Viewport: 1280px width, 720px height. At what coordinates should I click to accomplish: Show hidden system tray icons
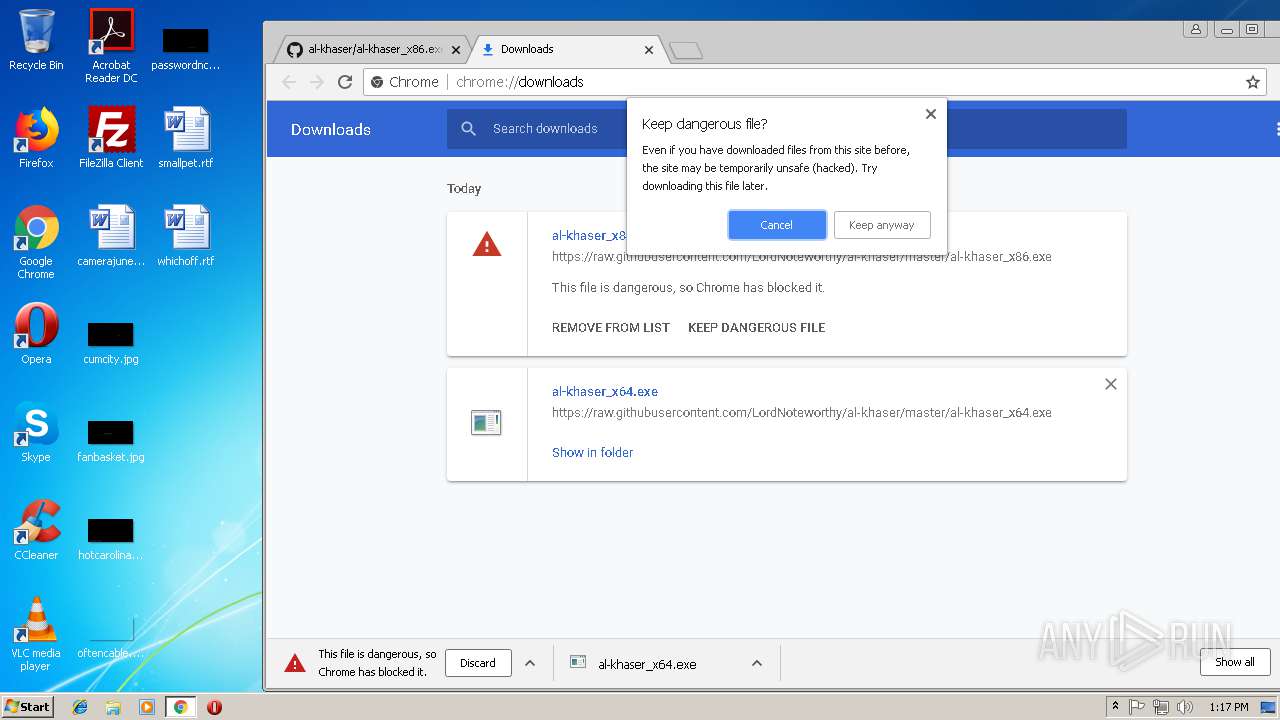[x=1115, y=706]
